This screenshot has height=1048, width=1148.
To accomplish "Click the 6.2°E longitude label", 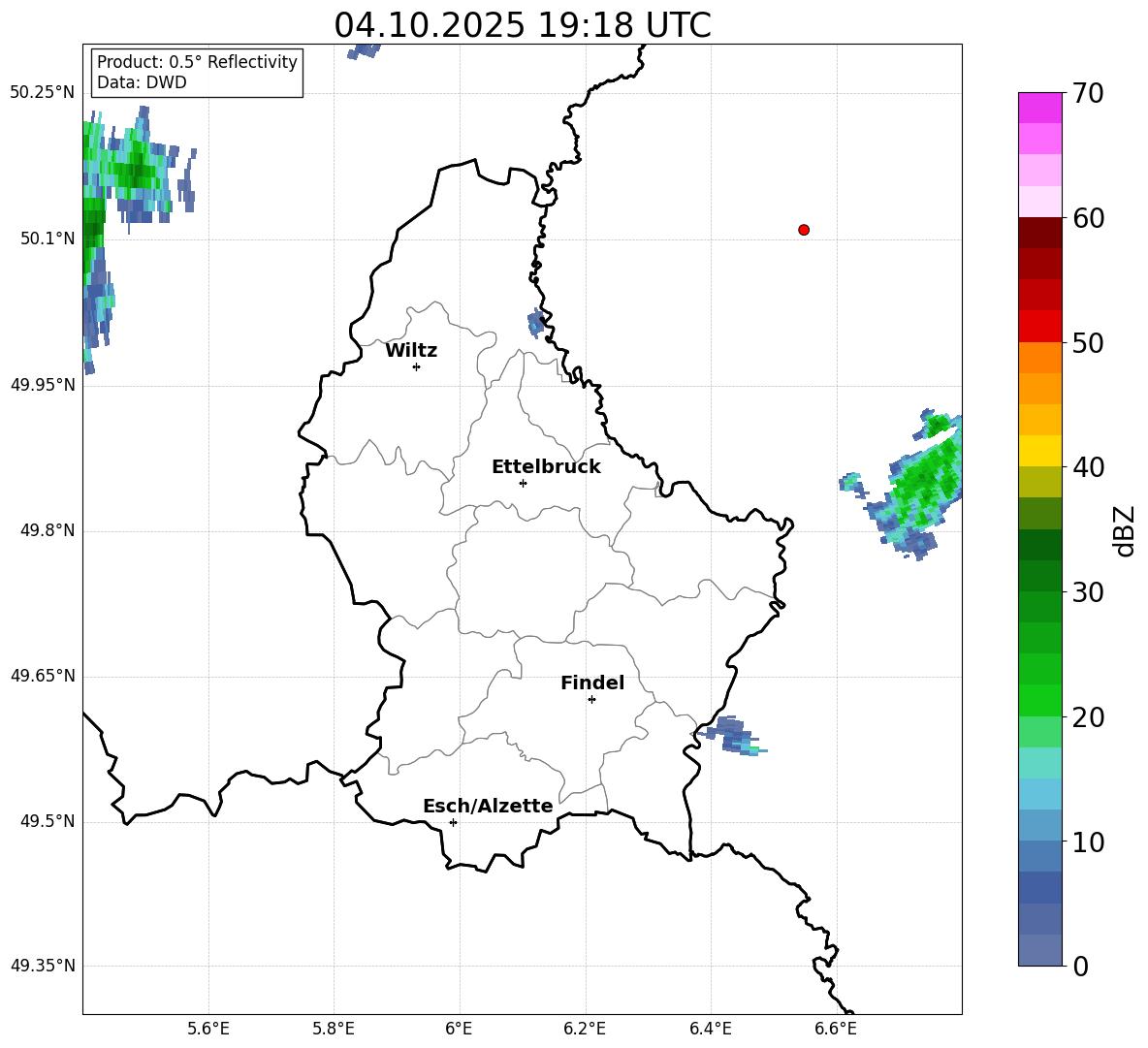I will click(x=585, y=1030).
